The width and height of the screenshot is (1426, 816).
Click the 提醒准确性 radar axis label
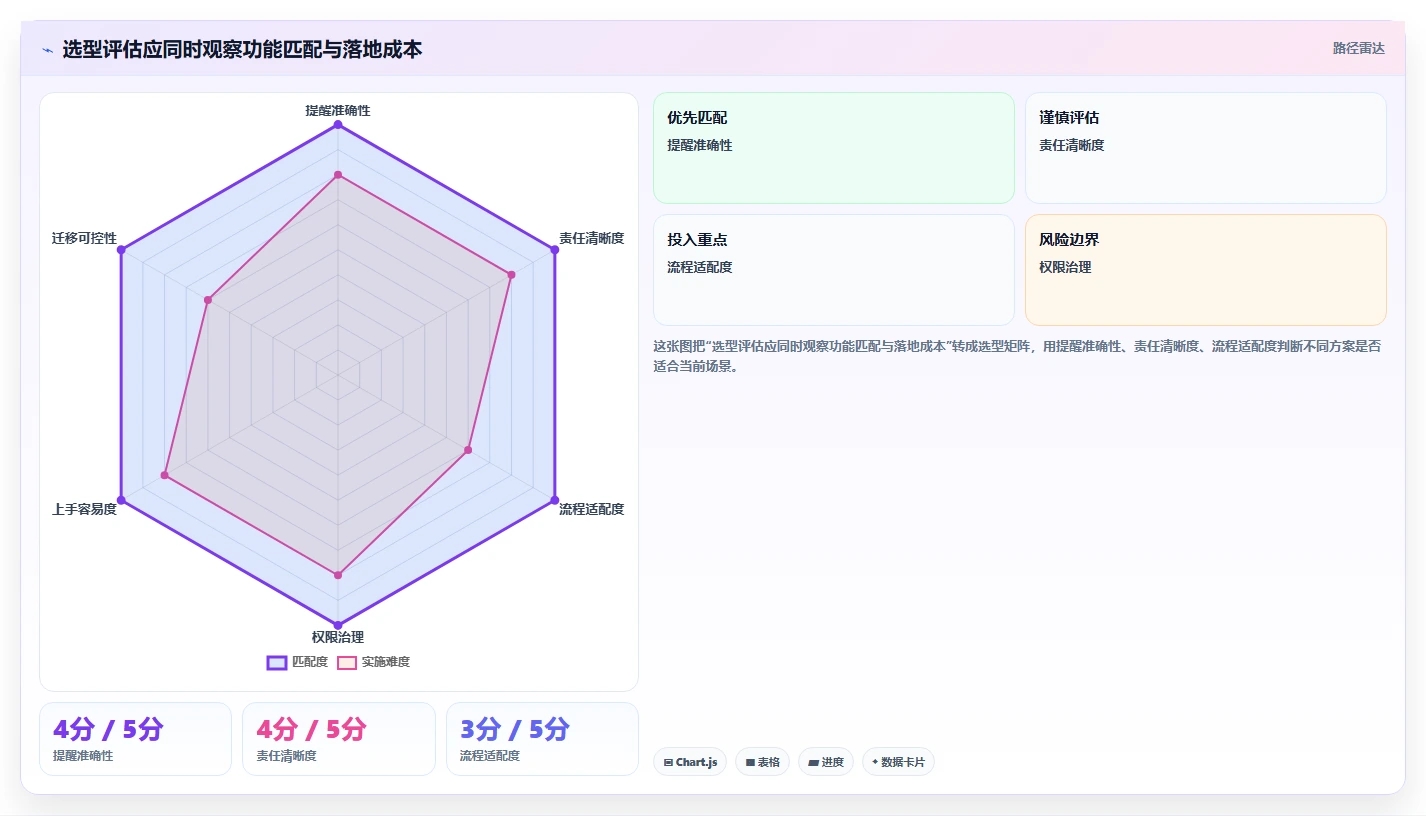click(x=338, y=110)
